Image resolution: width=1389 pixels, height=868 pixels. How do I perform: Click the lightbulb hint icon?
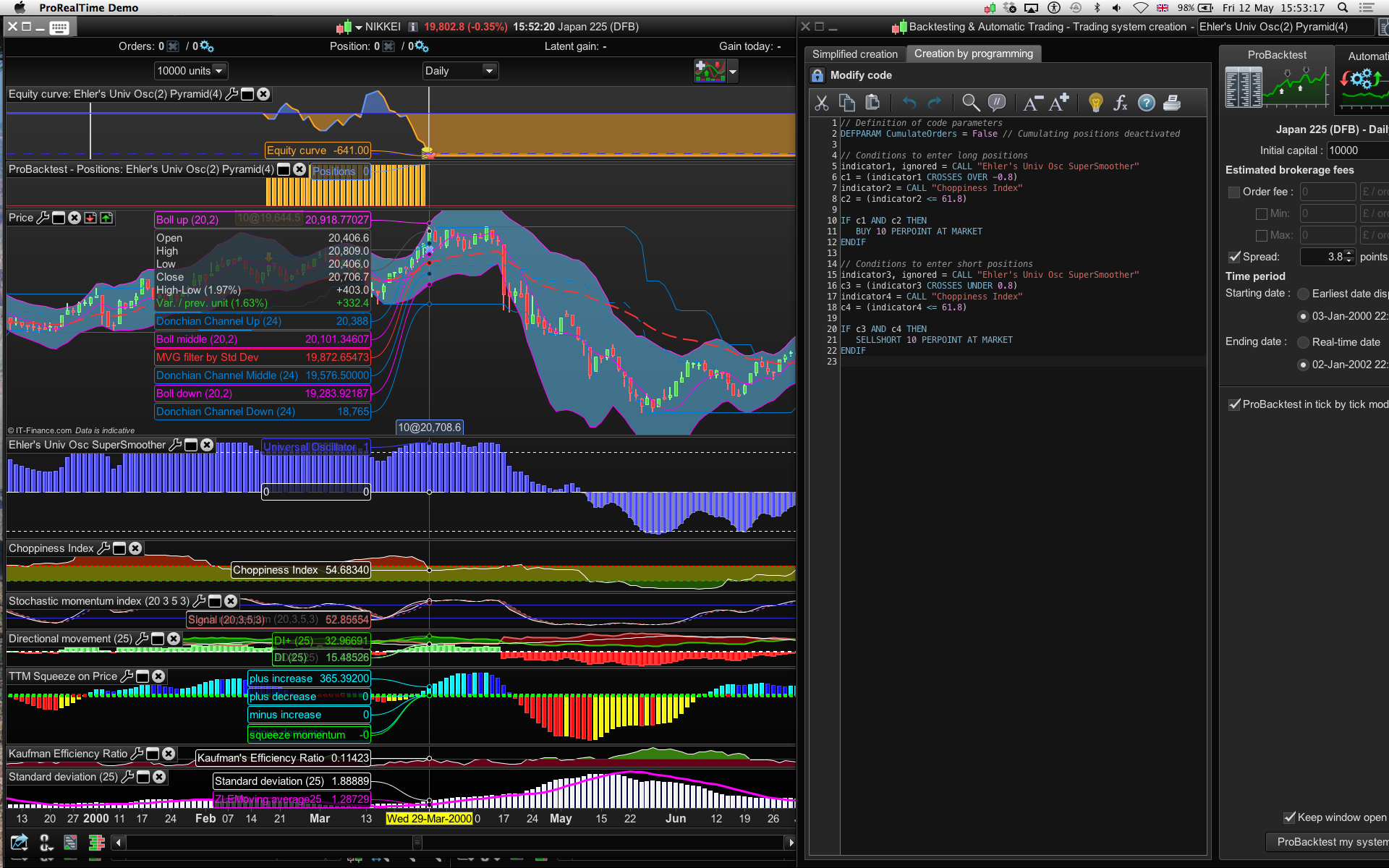pyautogui.click(x=1095, y=103)
